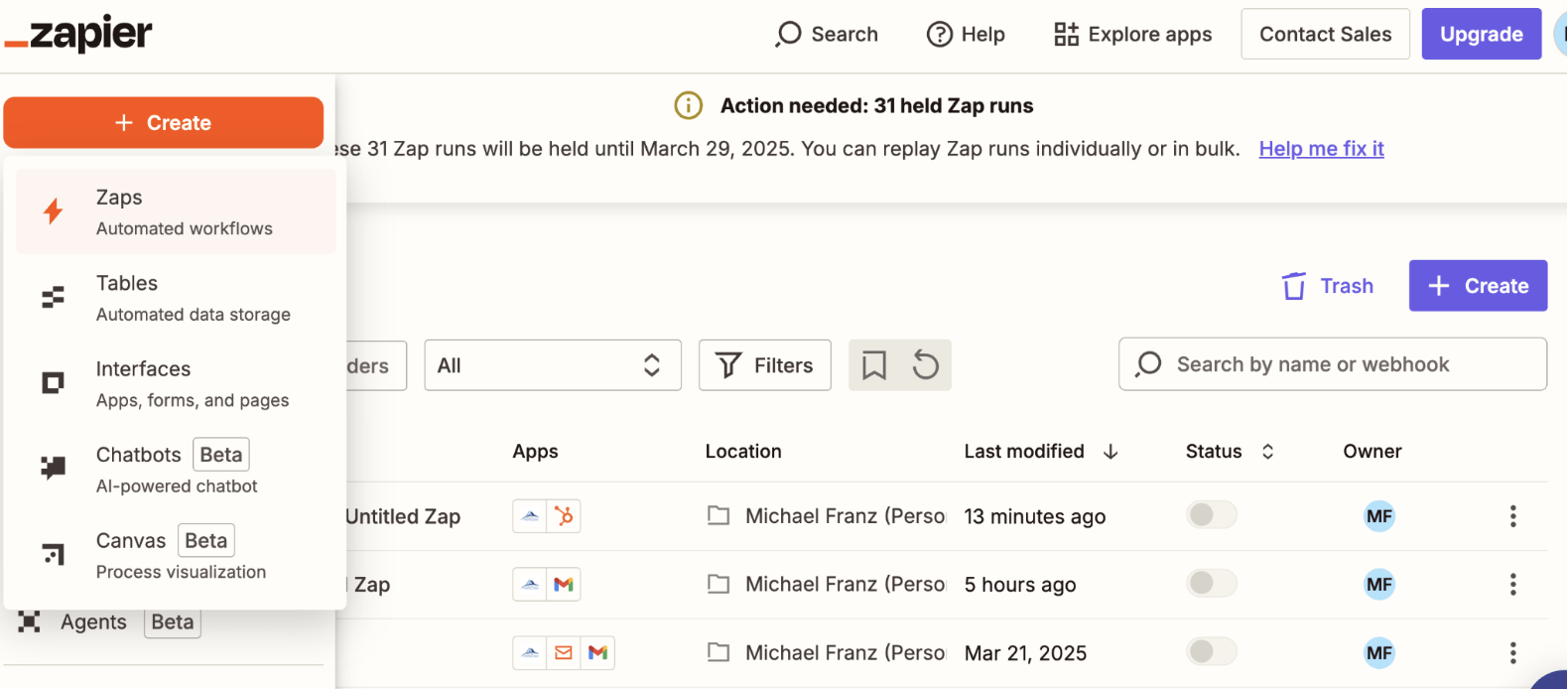Sort by Location column header
Screen dimensions: 1568x689
point(743,452)
